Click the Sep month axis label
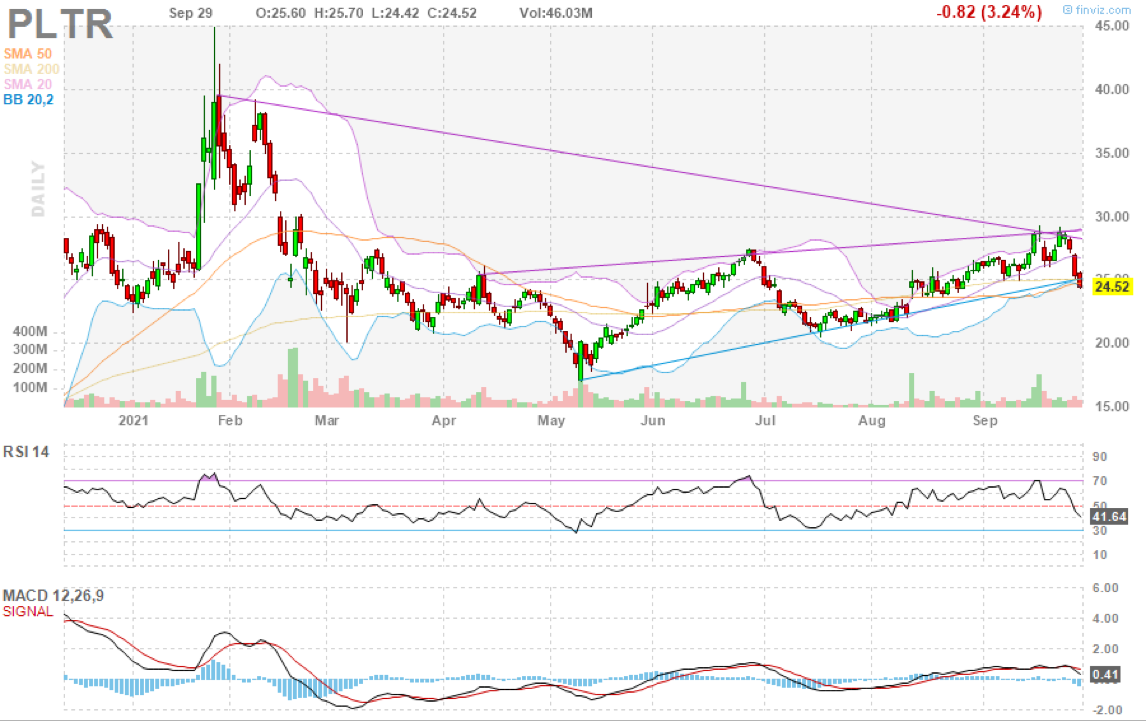1146x721 pixels. [984, 420]
